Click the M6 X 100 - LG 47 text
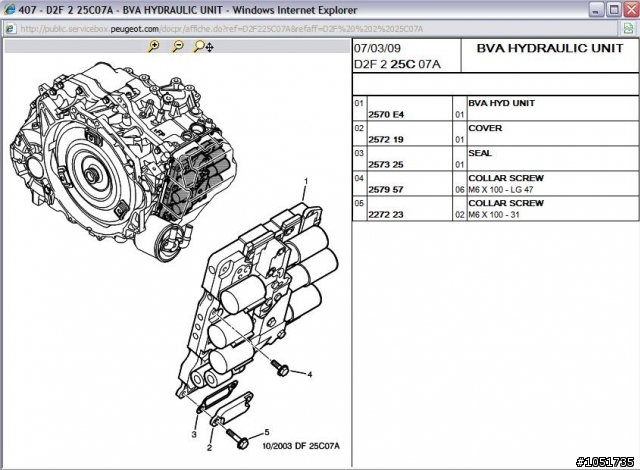 coord(501,190)
